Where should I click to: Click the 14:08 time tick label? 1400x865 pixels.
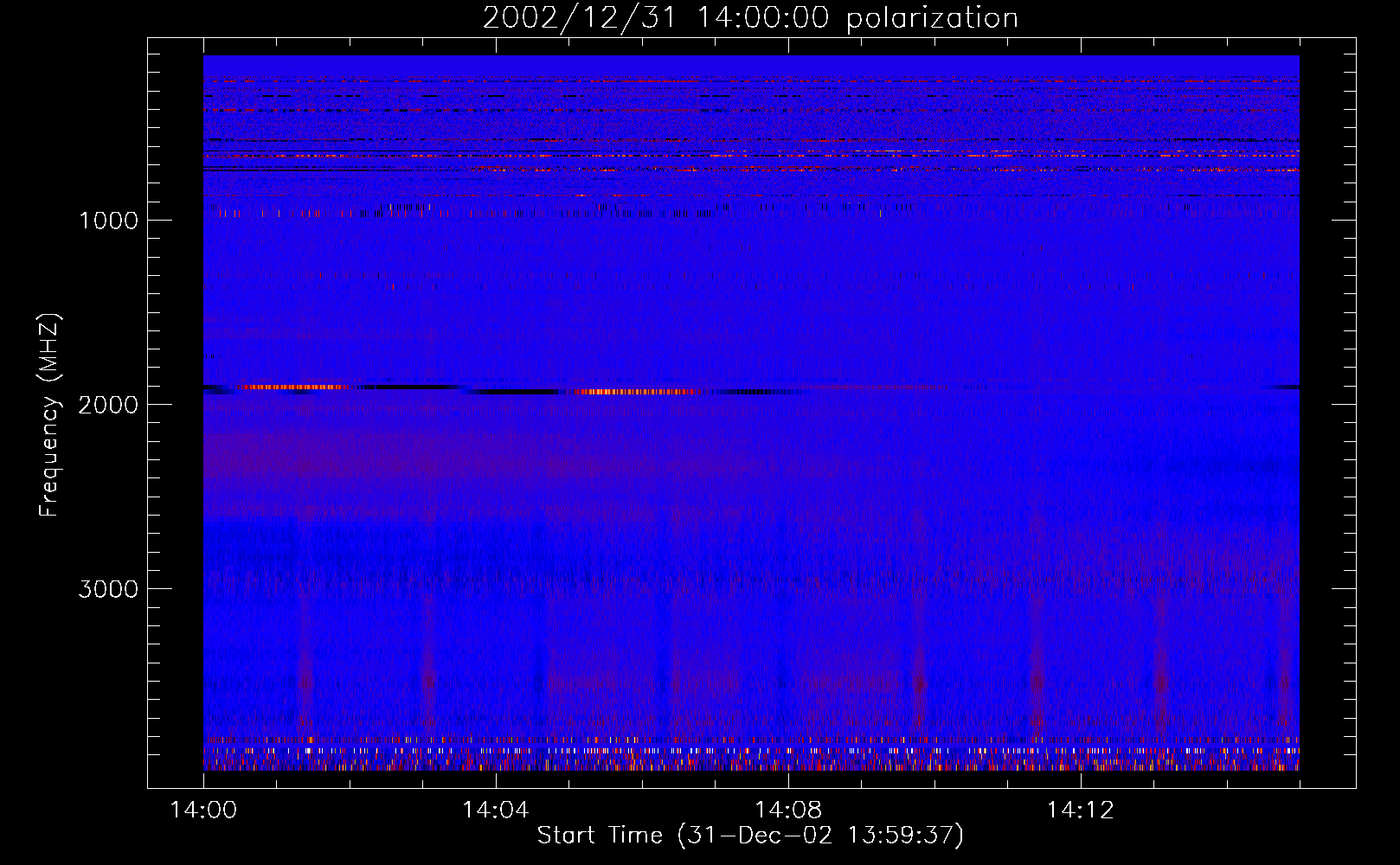[x=788, y=811]
